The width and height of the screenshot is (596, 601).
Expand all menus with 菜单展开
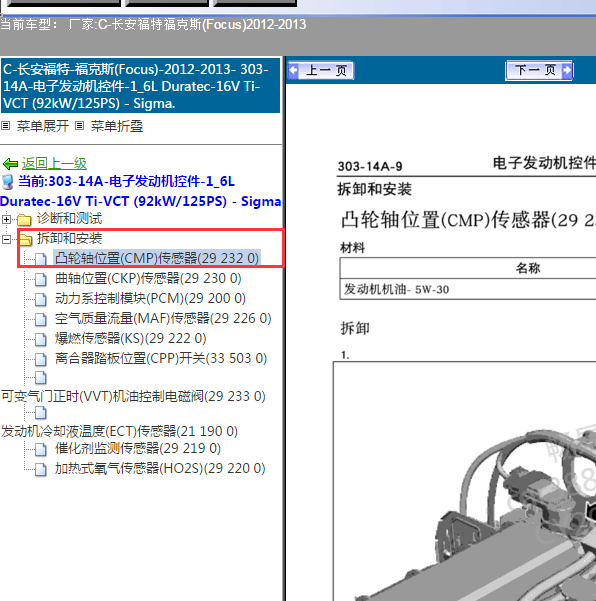tap(43, 126)
